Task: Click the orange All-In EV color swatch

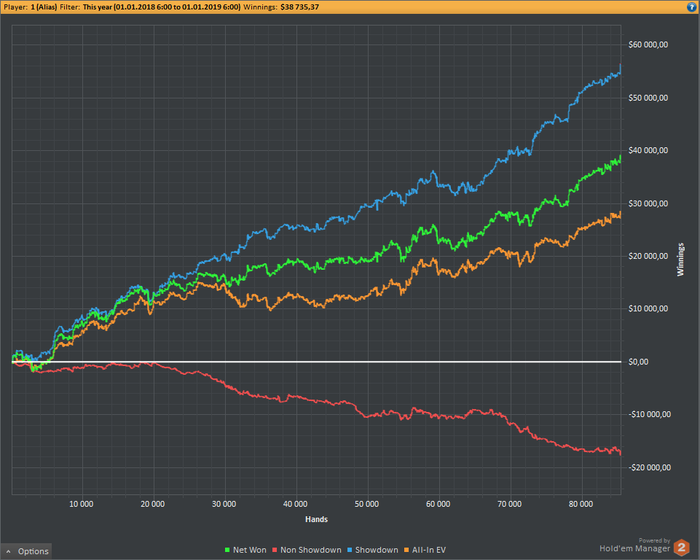Action: [406, 550]
